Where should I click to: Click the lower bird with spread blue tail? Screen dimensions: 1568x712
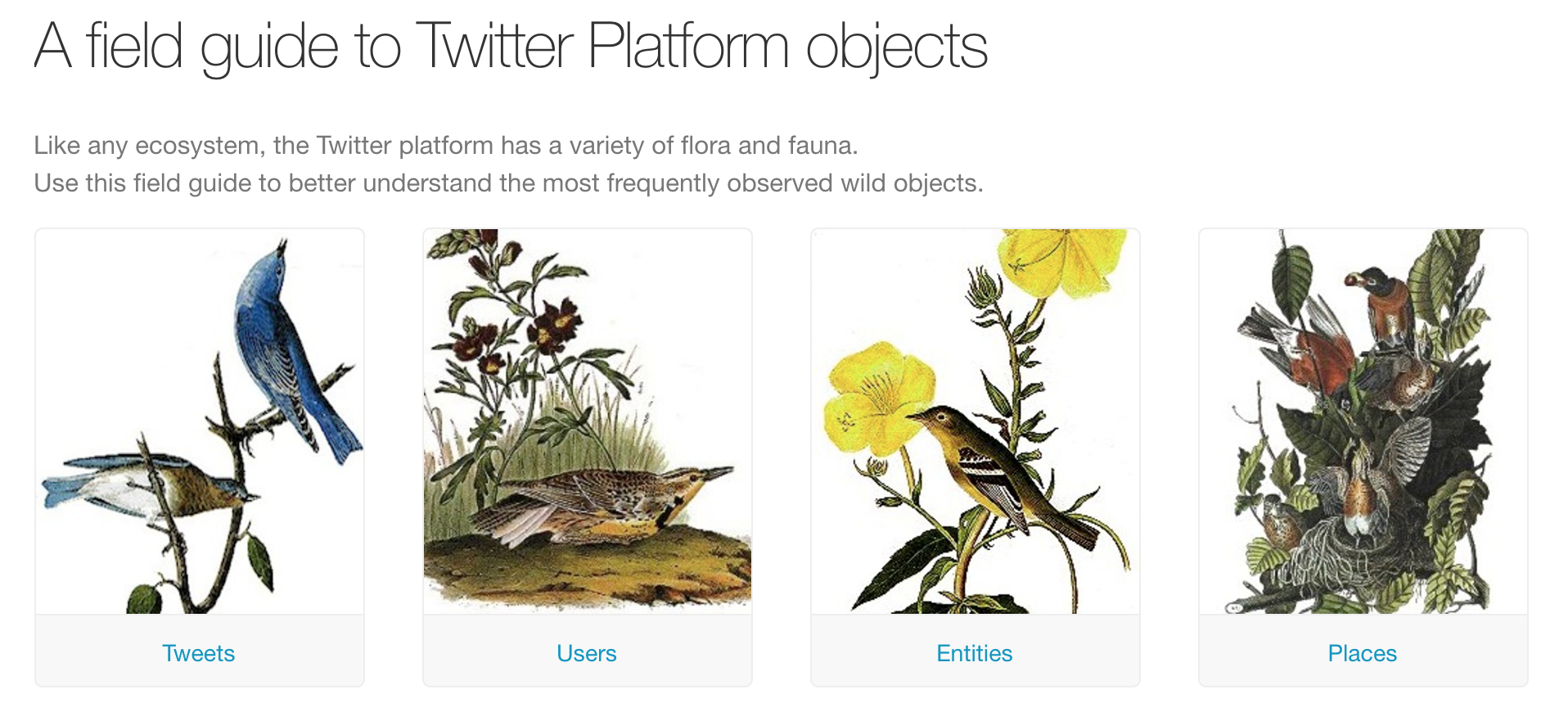[147, 487]
